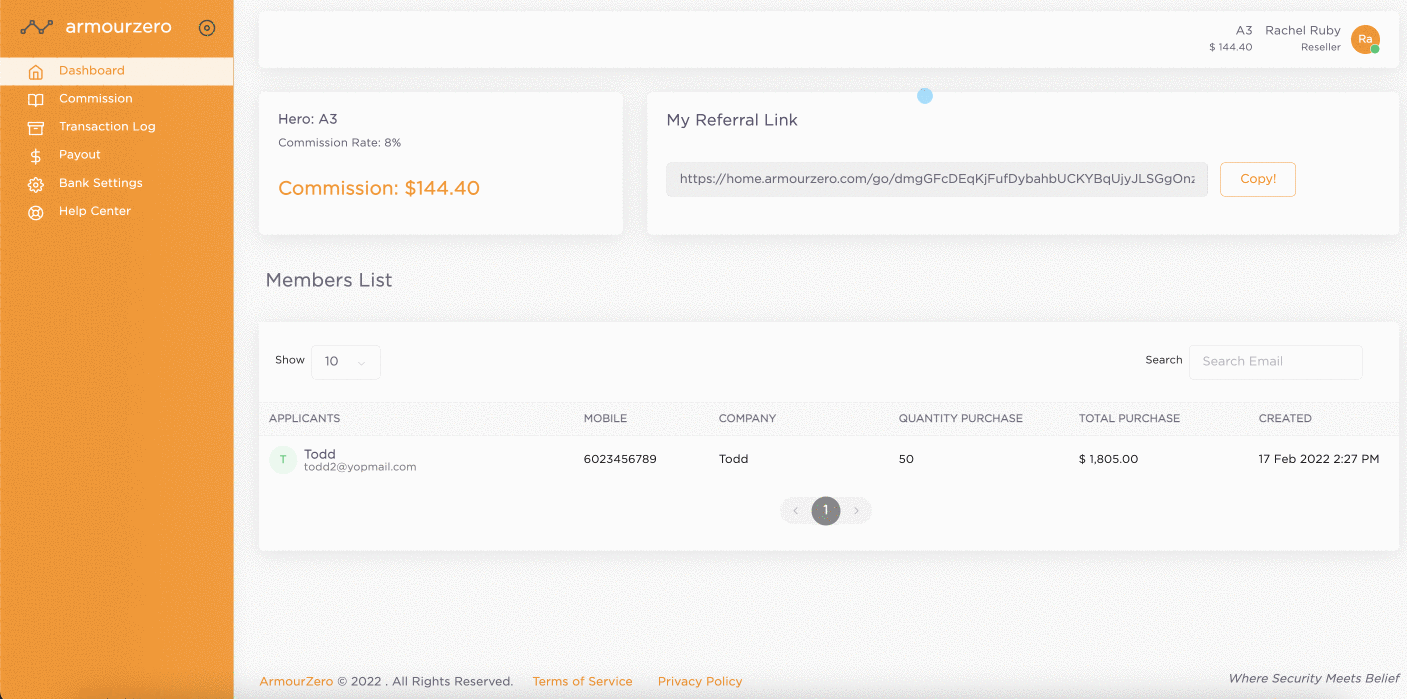Click the date 17 Feb 2022 2:27 PM

pos(1319,459)
